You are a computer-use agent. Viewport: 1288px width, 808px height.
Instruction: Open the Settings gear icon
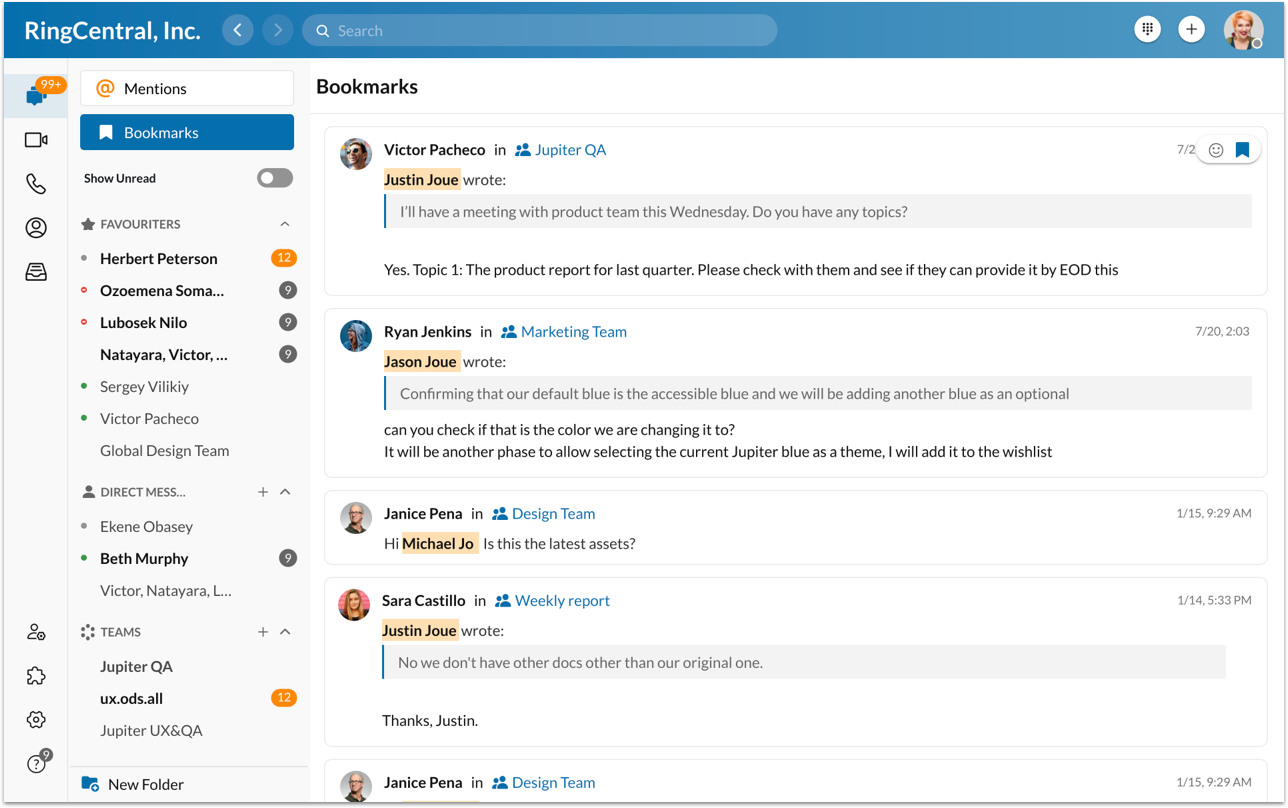click(x=36, y=720)
